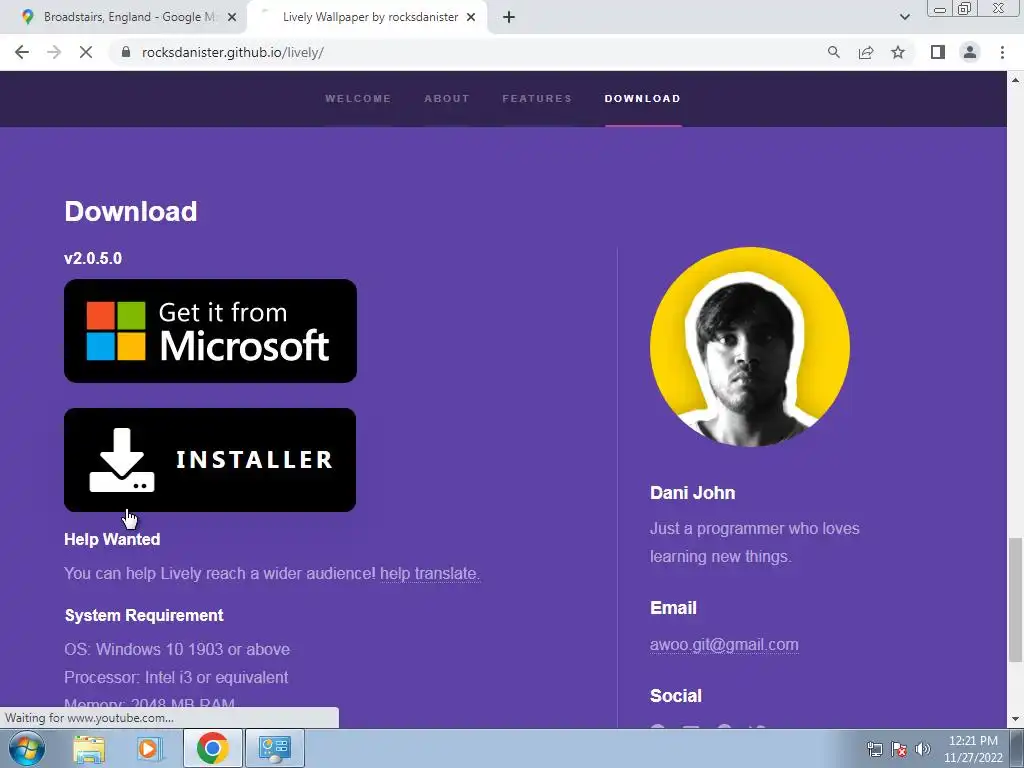Open Chrome's three-dot menu
The width and height of the screenshot is (1024, 768).
pyautogui.click(x=1002, y=52)
